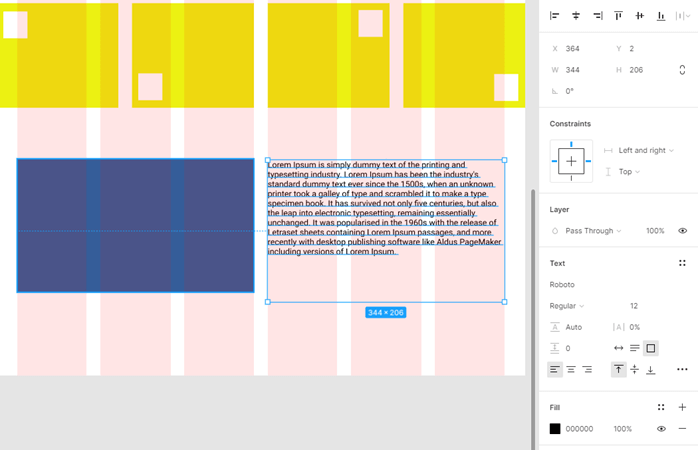The width and height of the screenshot is (698, 450).
Task: Toggle layer visibility eye icon
Action: [x=682, y=231]
